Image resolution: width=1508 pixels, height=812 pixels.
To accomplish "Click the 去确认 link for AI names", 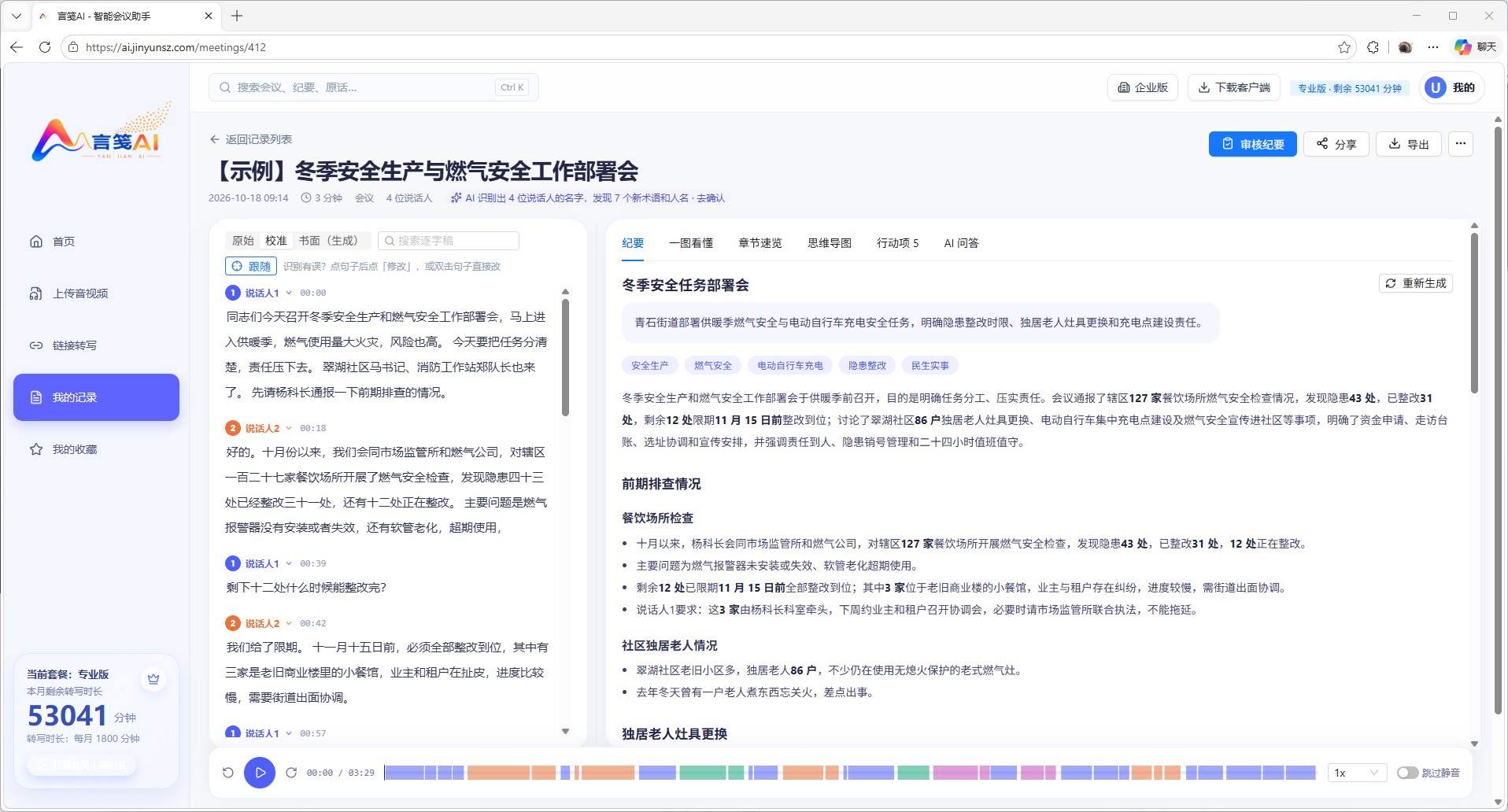I will 711,198.
